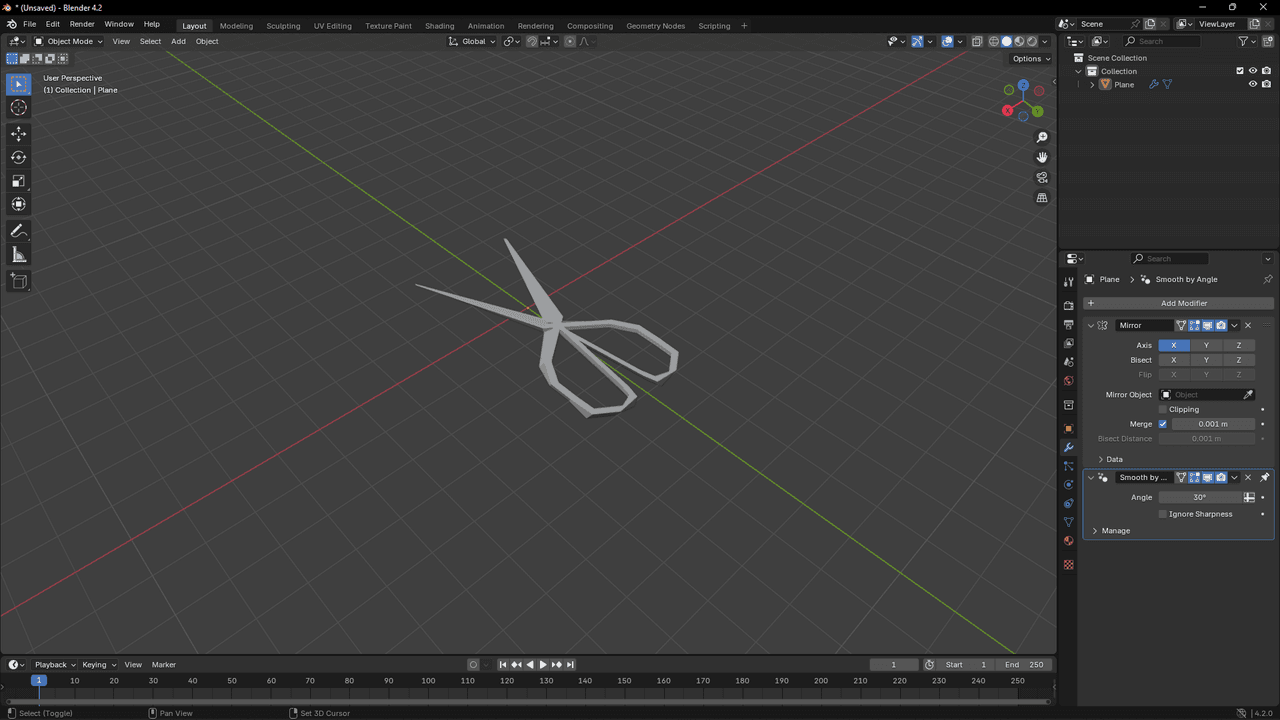Select the Measure tool
The height and width of the screenshot is (720, 1280).
[19, 255]
